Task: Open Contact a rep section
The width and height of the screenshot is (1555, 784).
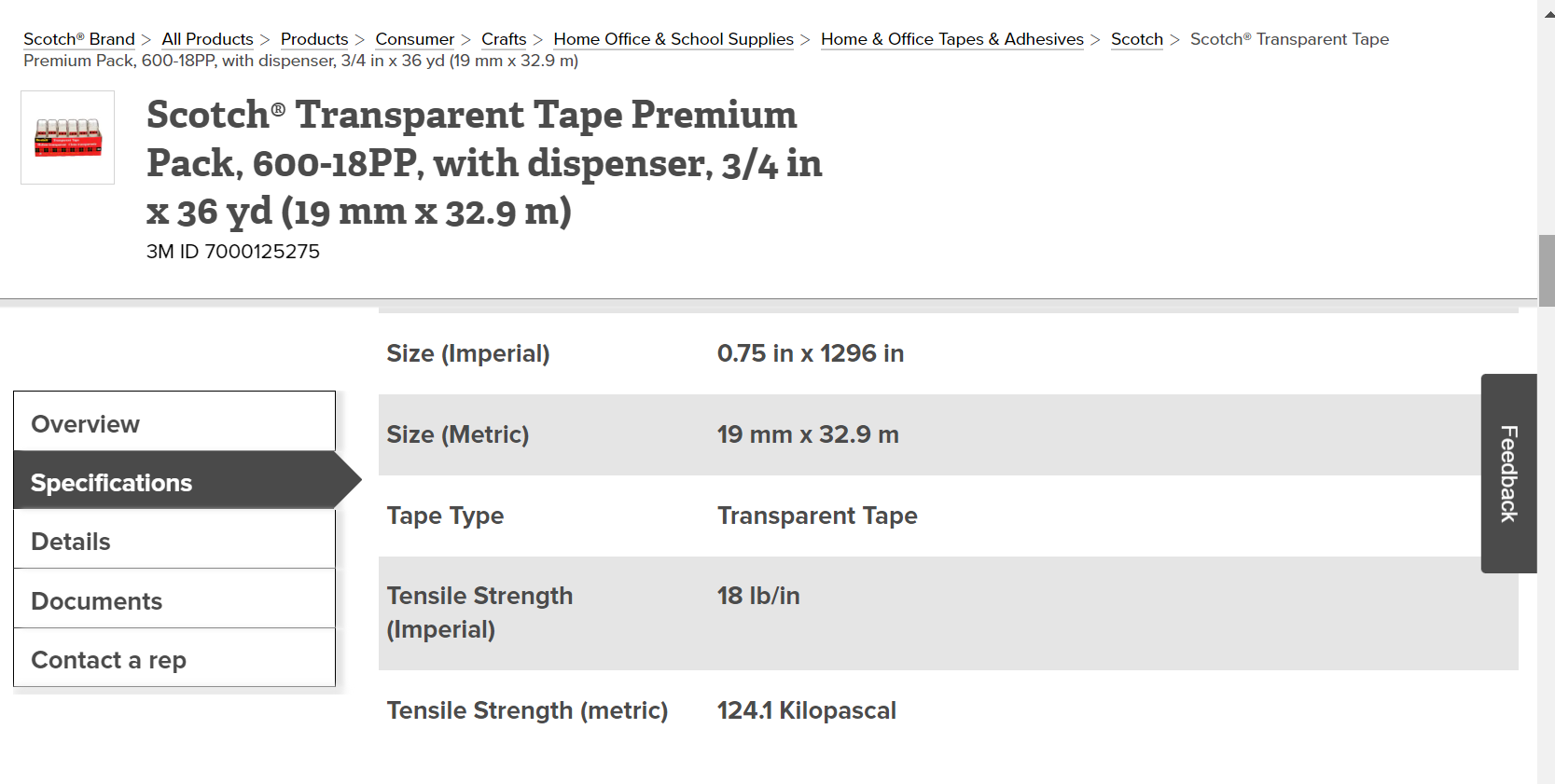Action: pyautogui.click(x=174, y=657)
